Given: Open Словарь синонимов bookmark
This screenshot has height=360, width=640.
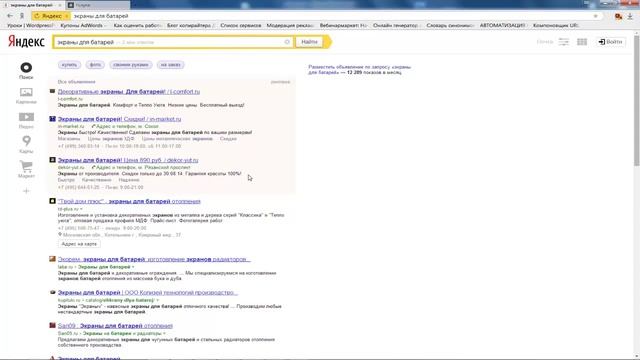Looking at the screenshot, I should (450, 25).
